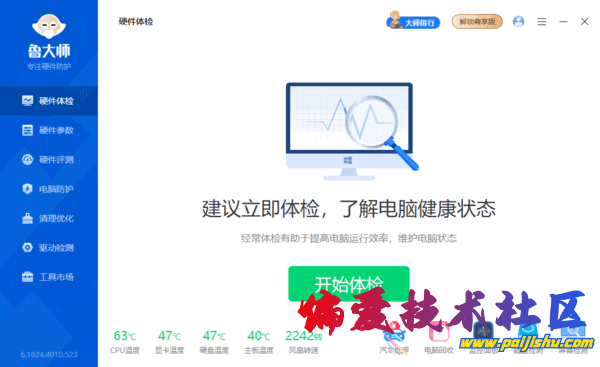
Task: Open 清理优化 in the sidebar
Action: 49,219
